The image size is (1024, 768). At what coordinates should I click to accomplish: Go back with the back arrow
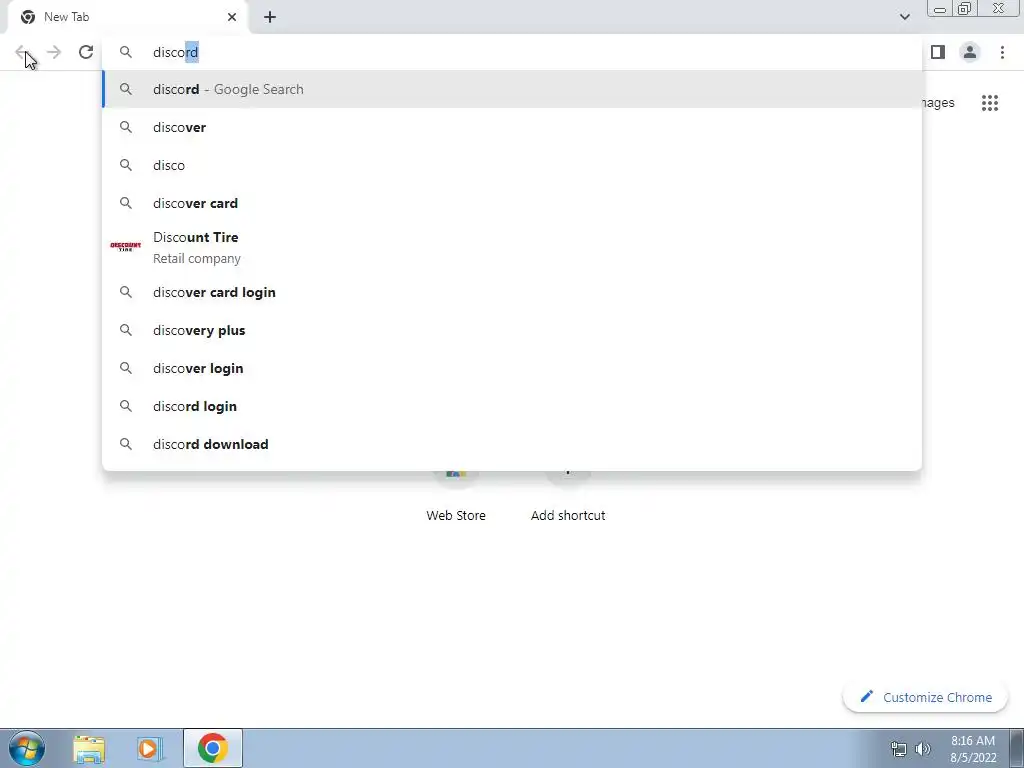22,52
